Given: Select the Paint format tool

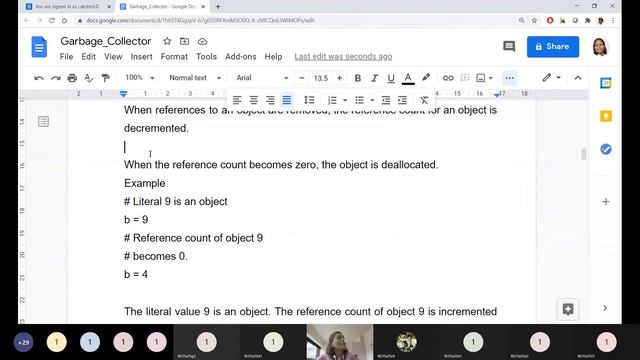Looking at the screenshot, I should point(105,78).
